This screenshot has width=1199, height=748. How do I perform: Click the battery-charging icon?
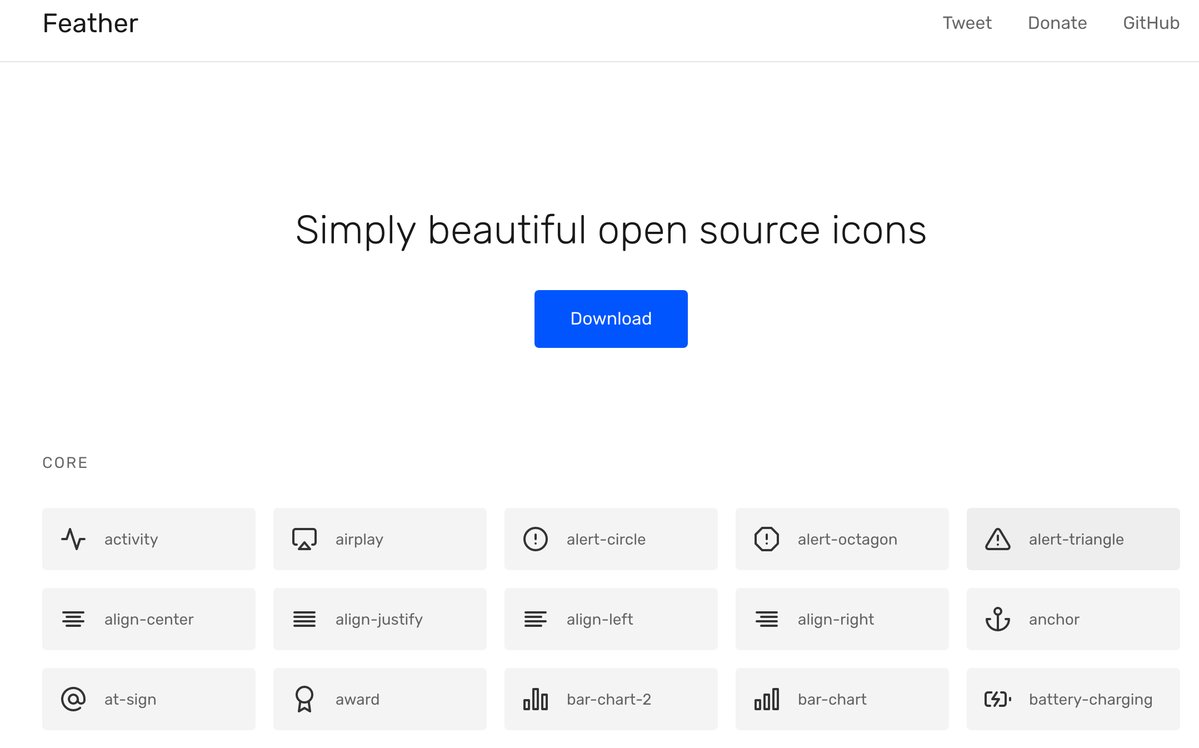[x=998, y=699]
